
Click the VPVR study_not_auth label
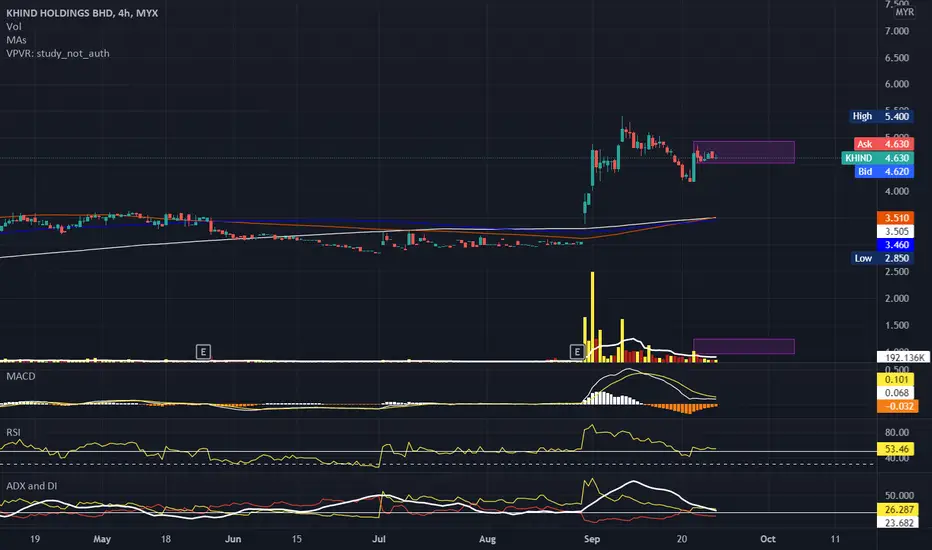[x=58, y=54]
